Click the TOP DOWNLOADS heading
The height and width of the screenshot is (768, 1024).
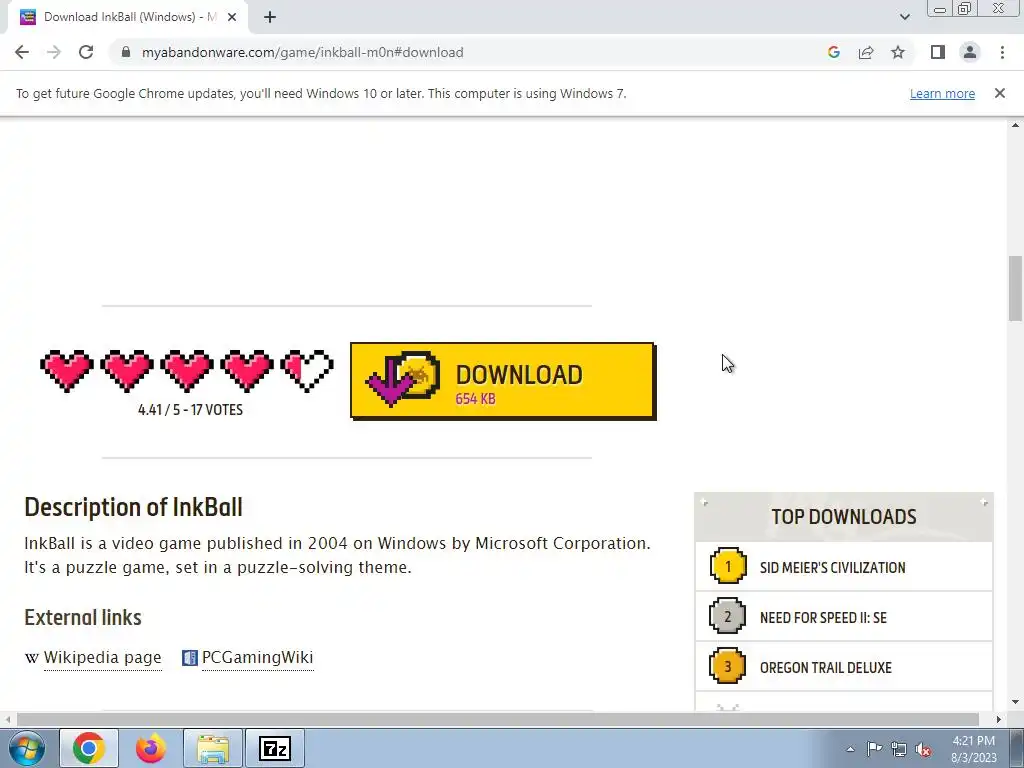tap(844, 517)
